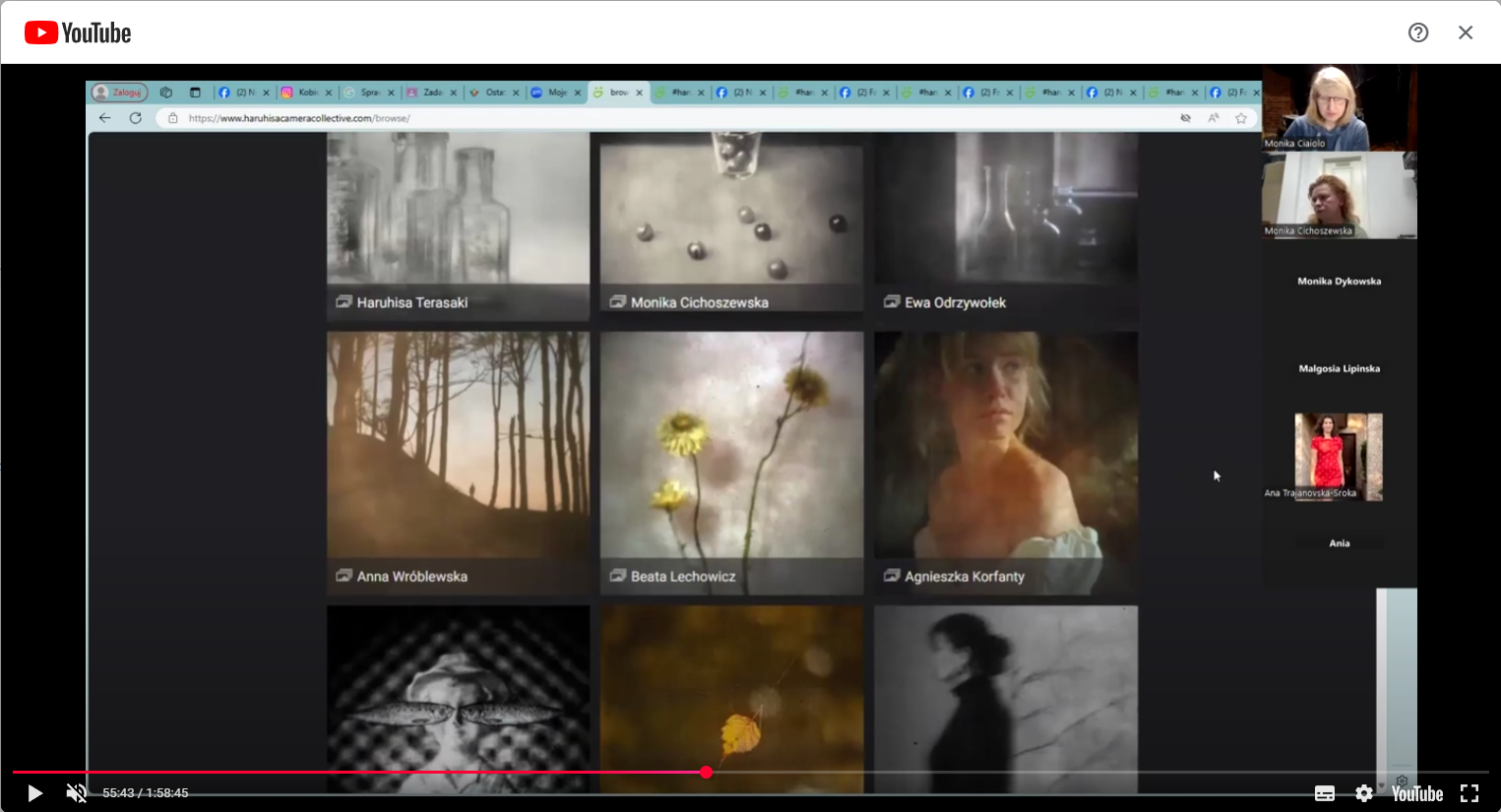Click the 55:43 / 1:58:45 time display
This screenshot has width=1501, height=812.
(146, 793)
